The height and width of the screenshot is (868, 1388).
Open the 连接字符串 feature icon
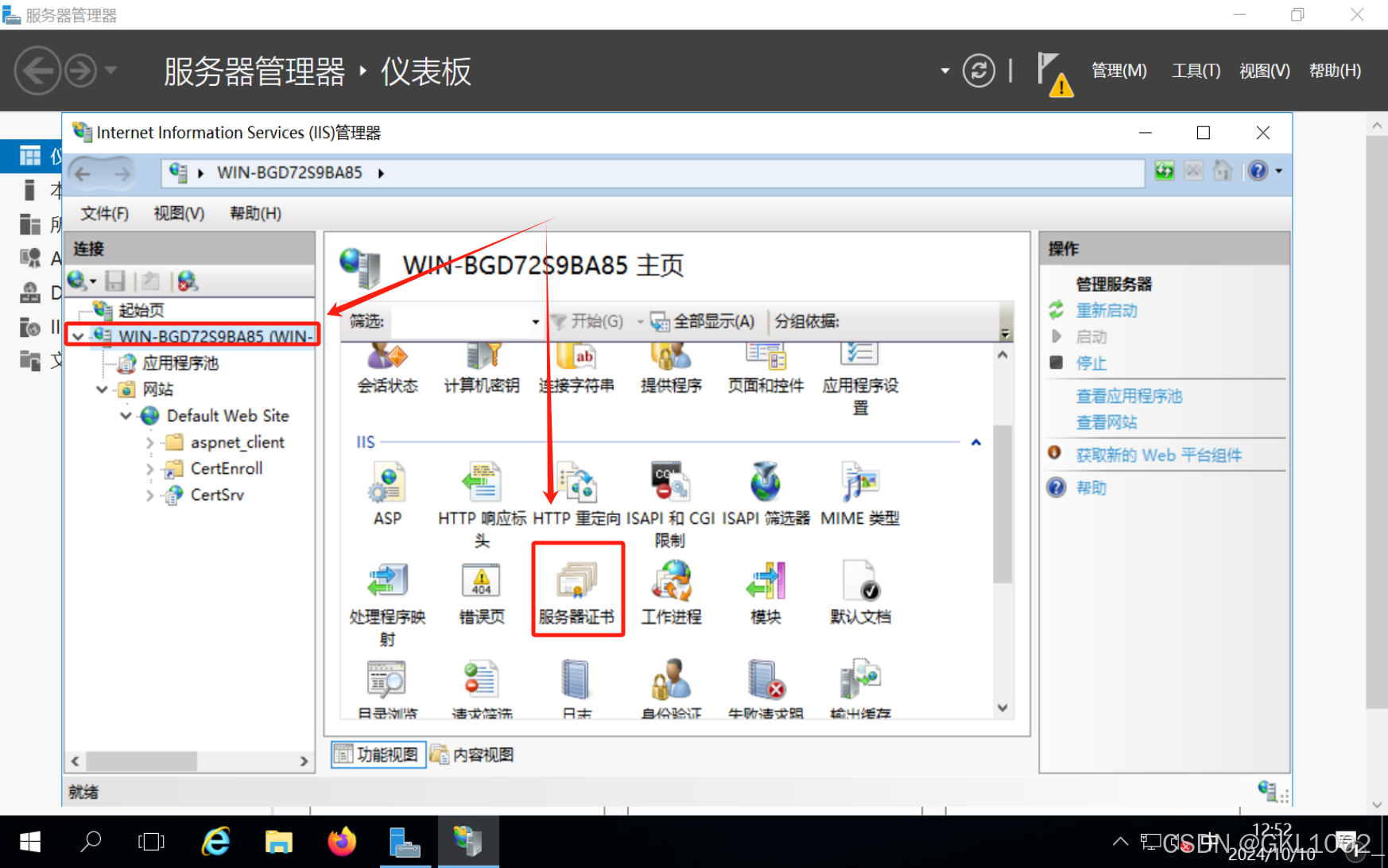[x=576, y=369]
